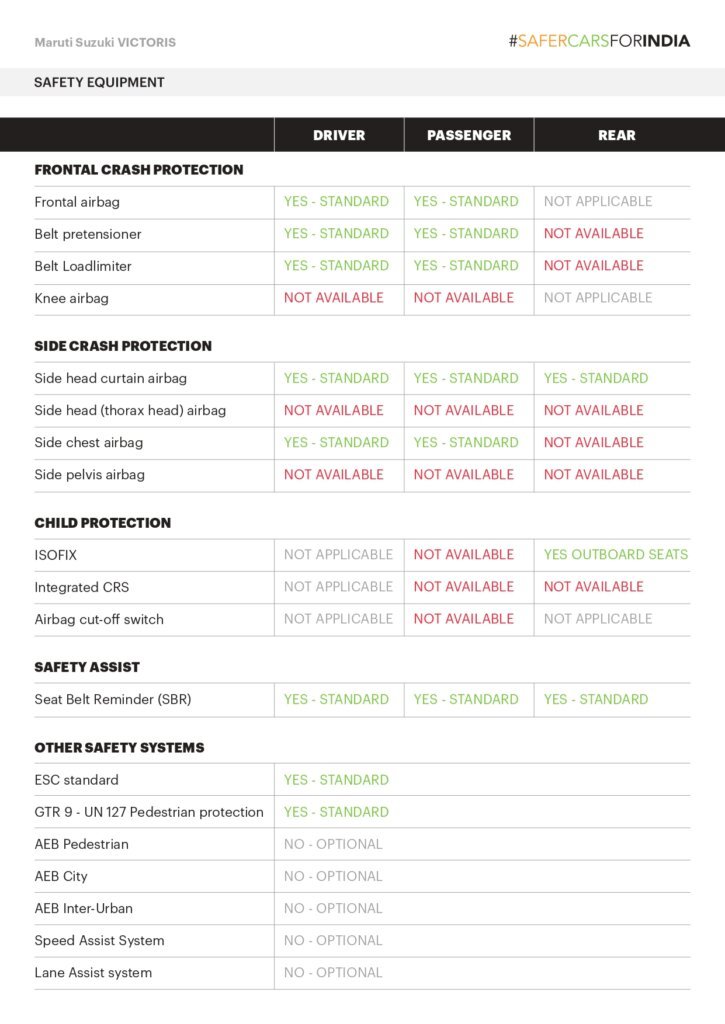Click the Lane Assist system row label

coord(93,973)
